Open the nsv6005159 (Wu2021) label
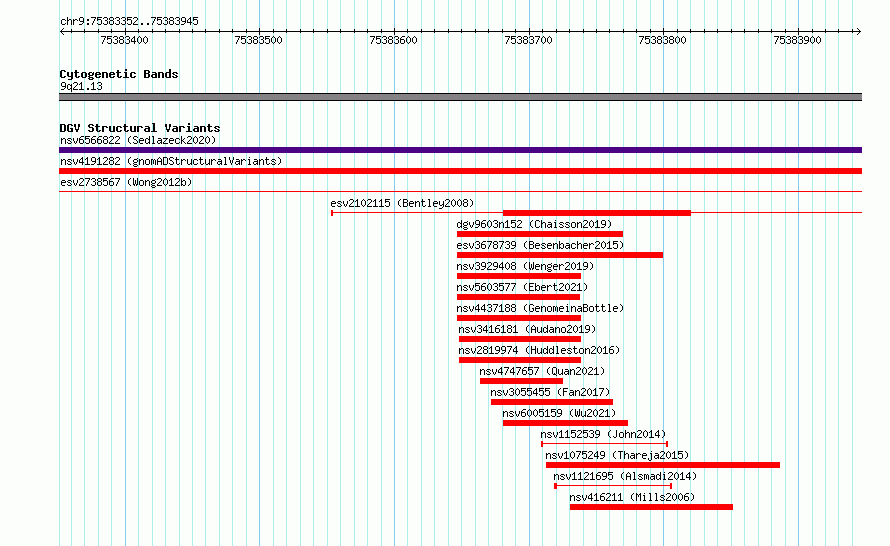The height and width of the screenshot is (546, 890). pos(559,413)
